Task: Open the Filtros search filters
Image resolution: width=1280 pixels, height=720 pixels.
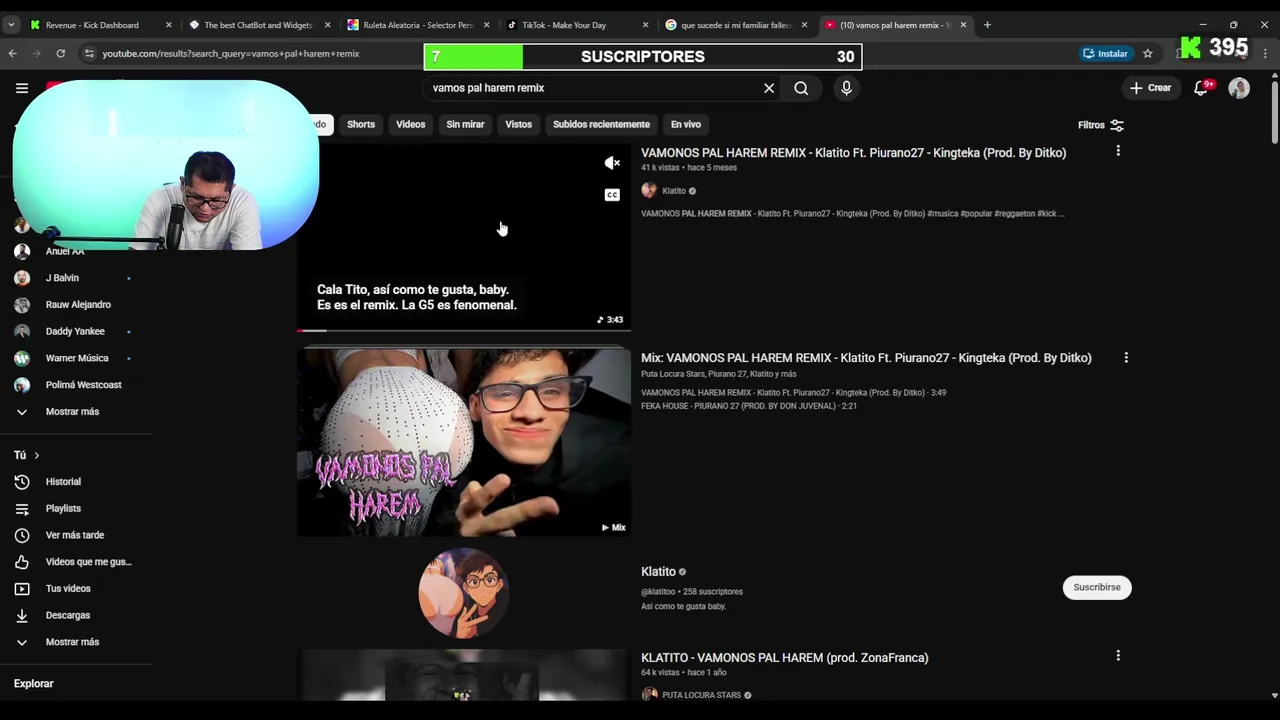Action: 1101,125
